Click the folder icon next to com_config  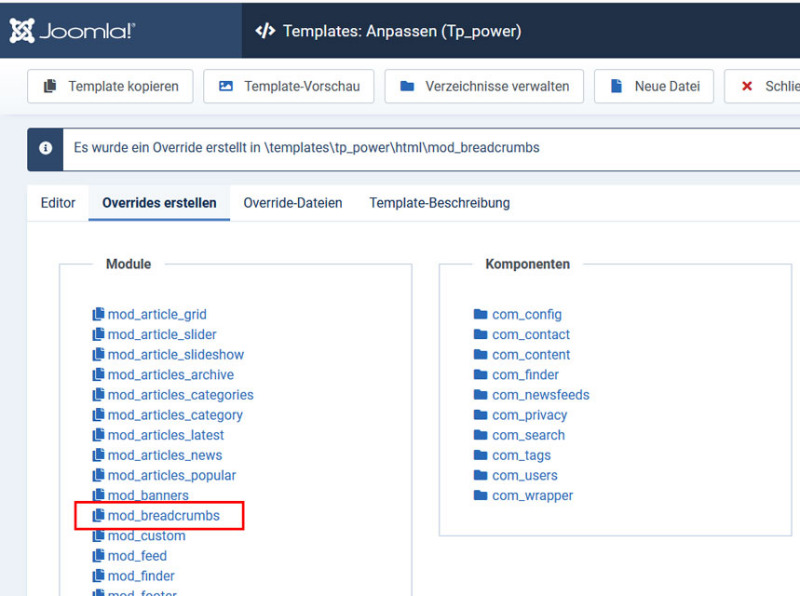[481, 314]
